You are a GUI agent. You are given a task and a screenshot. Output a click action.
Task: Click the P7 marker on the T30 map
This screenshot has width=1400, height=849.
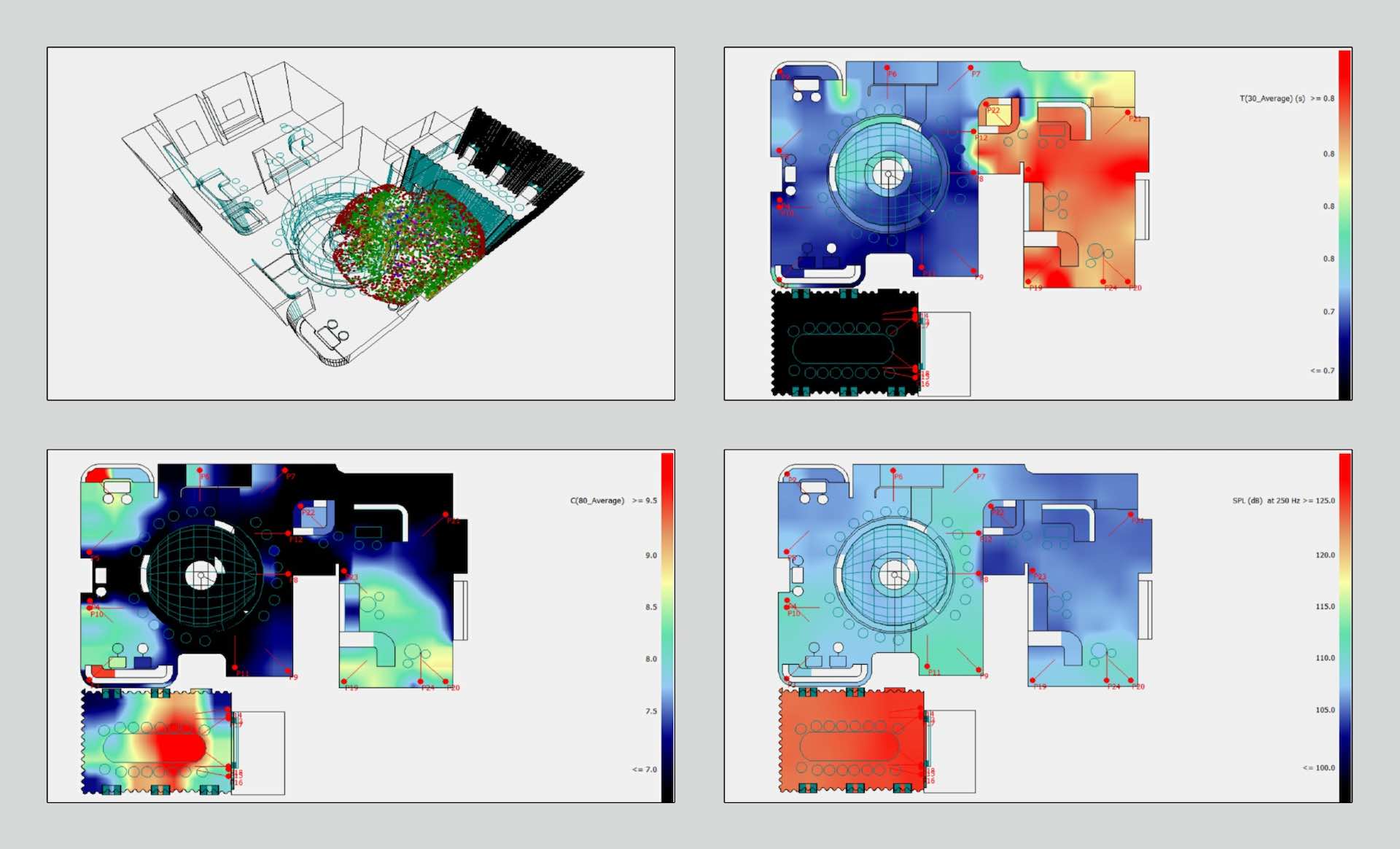[971, 68]
